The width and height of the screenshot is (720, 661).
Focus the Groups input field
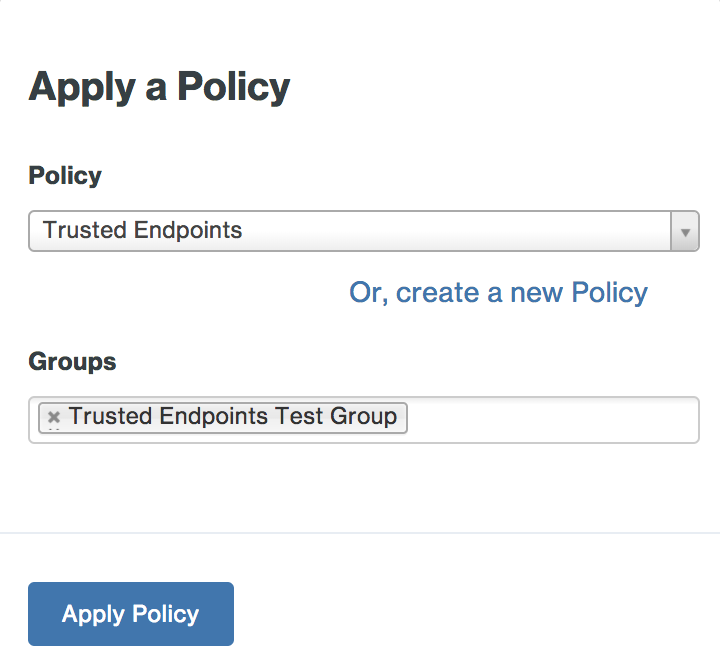pyautogui.click(x=550, y=420)
